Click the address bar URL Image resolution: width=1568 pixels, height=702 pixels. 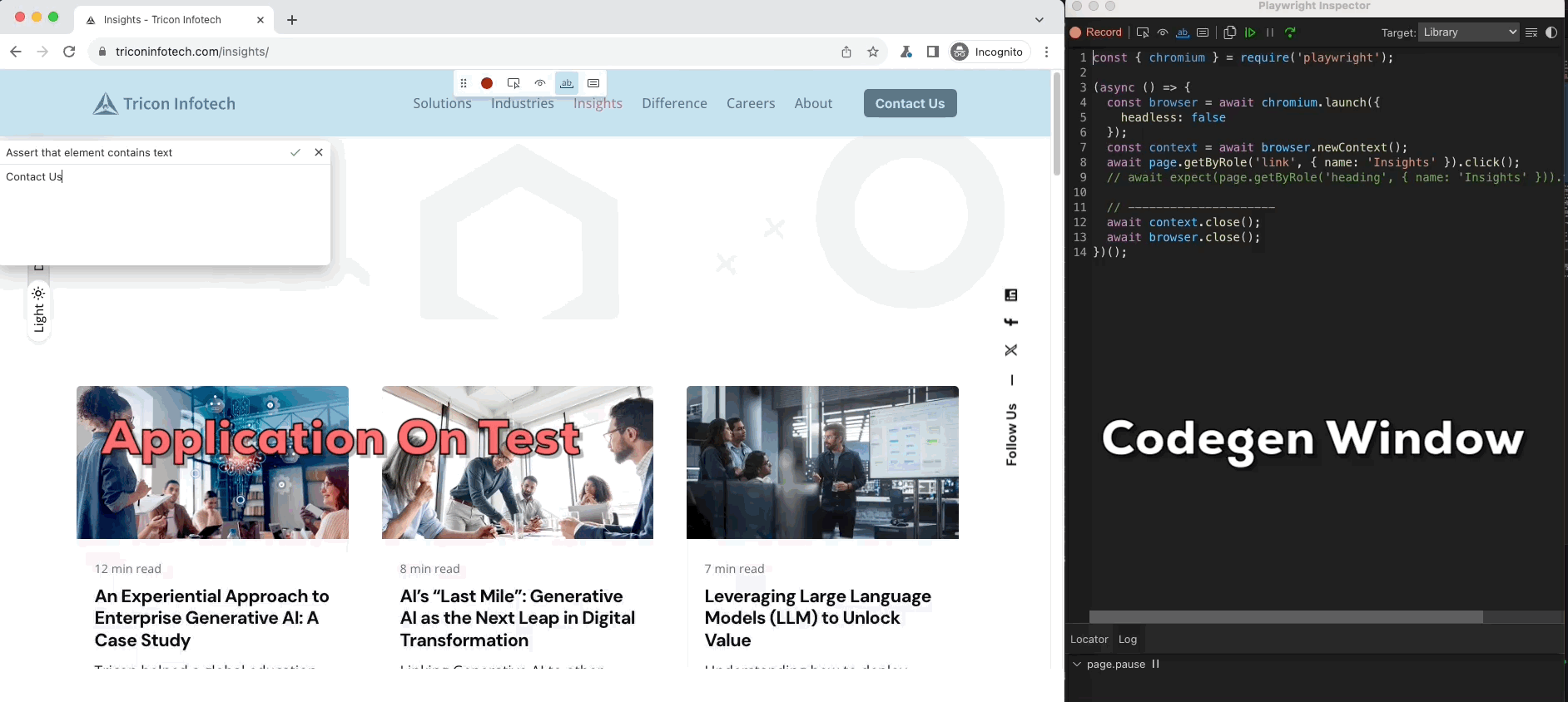coord(192,52)
